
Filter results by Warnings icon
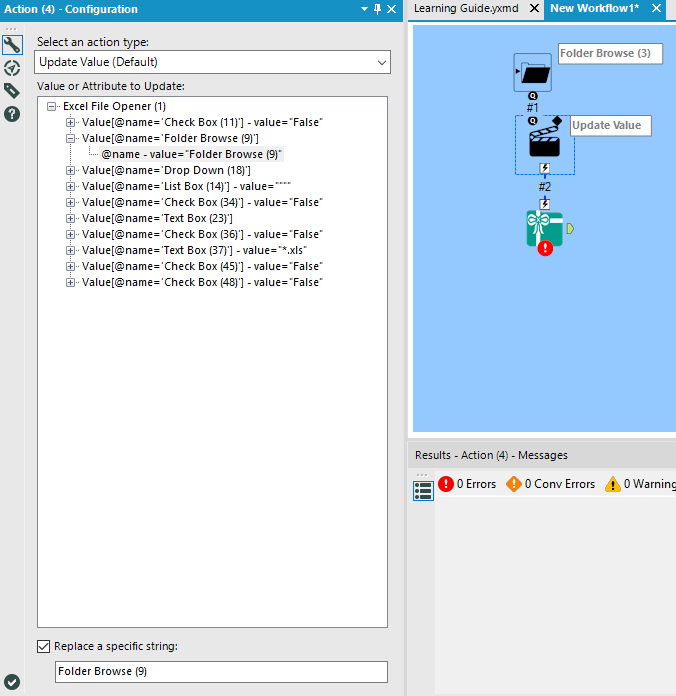tap(613, 484)
